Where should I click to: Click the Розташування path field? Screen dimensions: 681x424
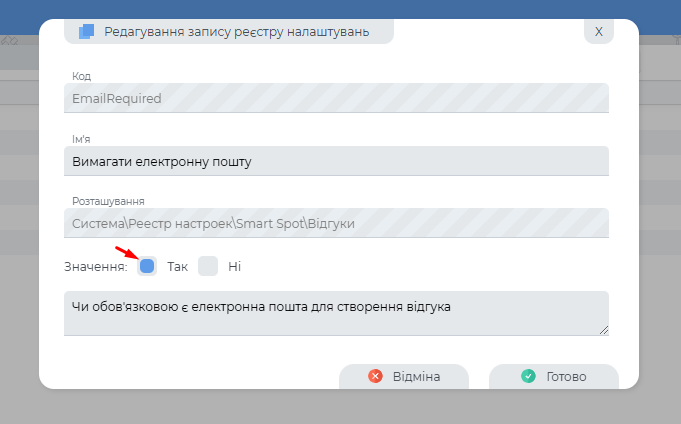(x=336, y=223)
